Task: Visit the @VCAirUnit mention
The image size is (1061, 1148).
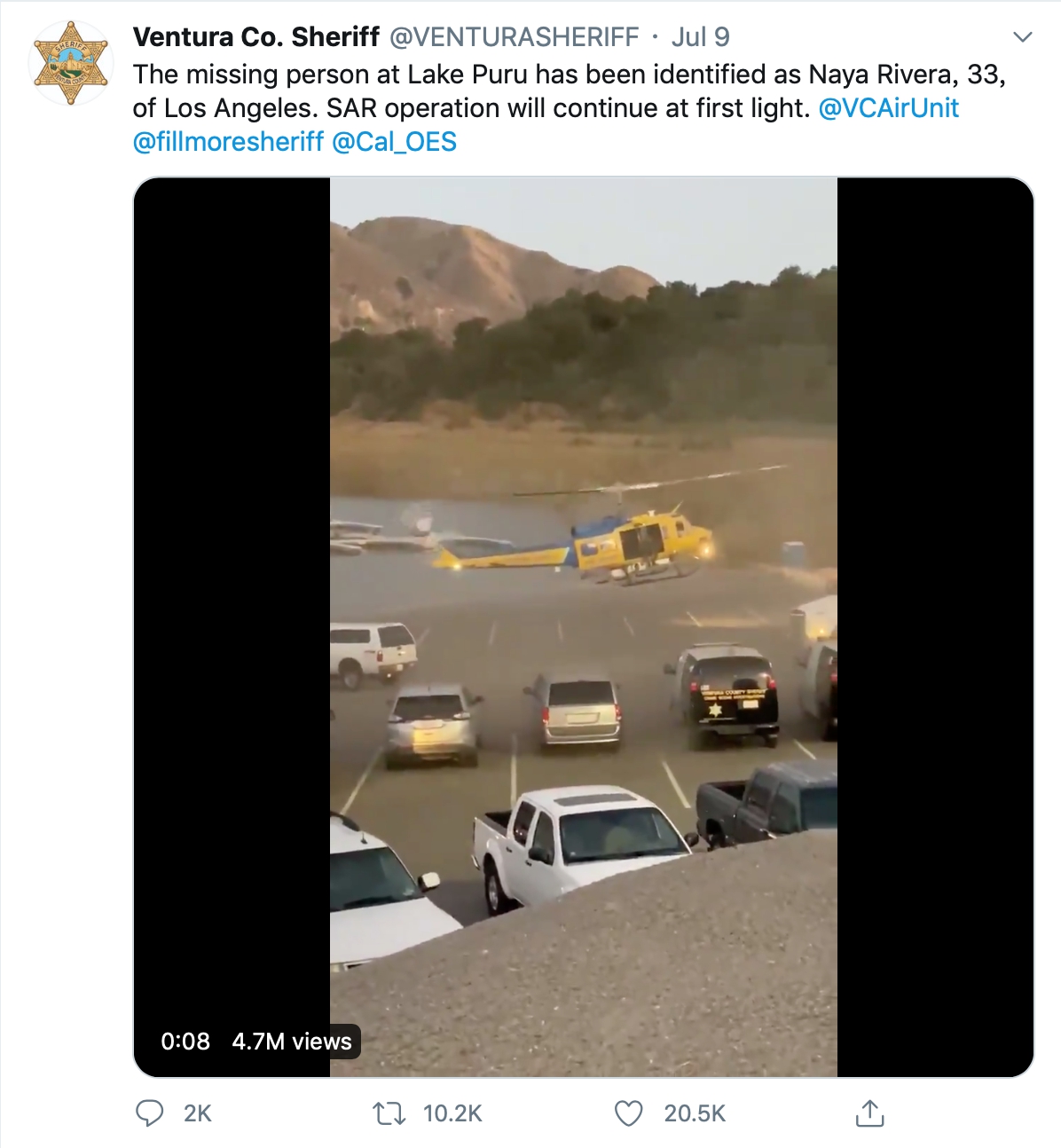Action: point(888,108)
